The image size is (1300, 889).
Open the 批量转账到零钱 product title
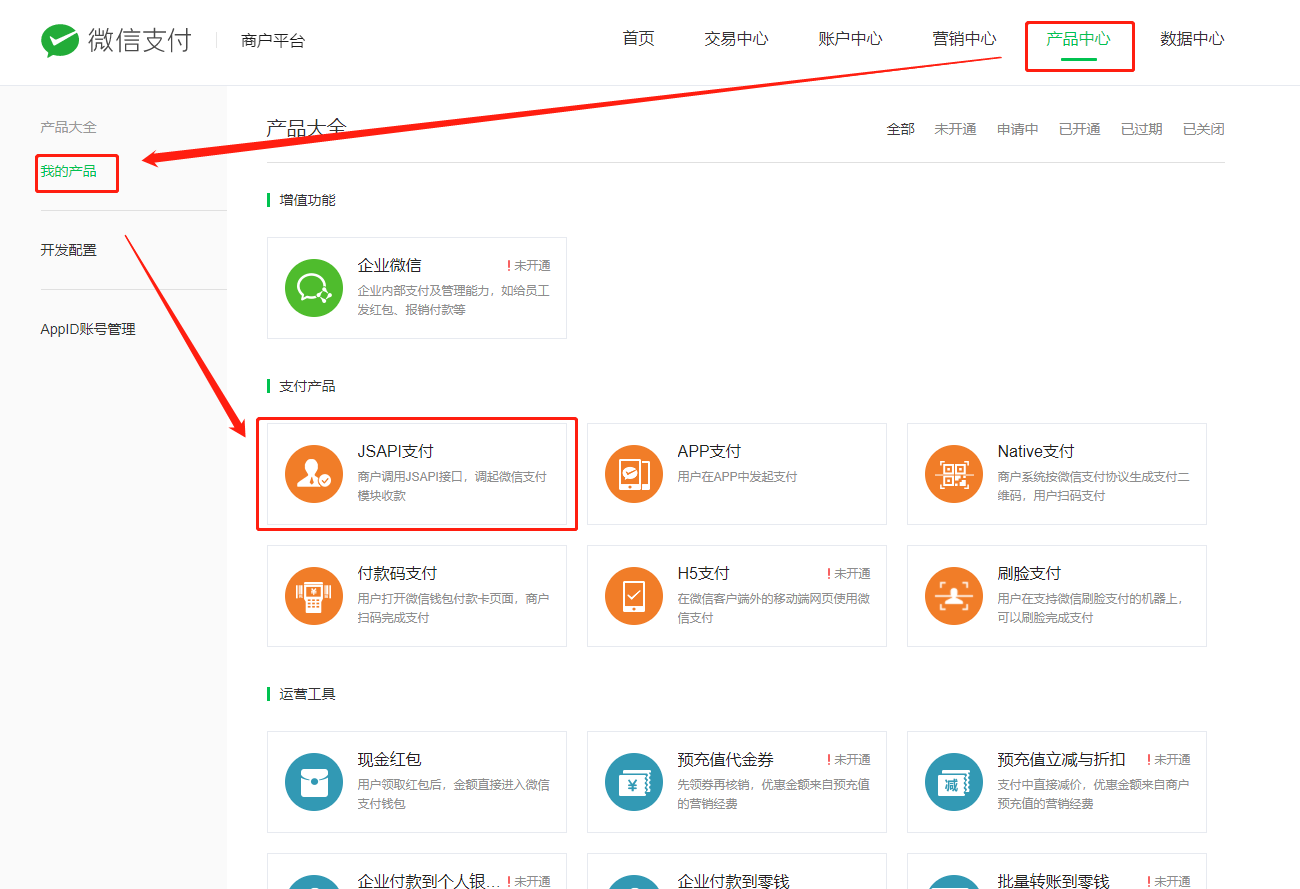click(x=1053, y=881)
